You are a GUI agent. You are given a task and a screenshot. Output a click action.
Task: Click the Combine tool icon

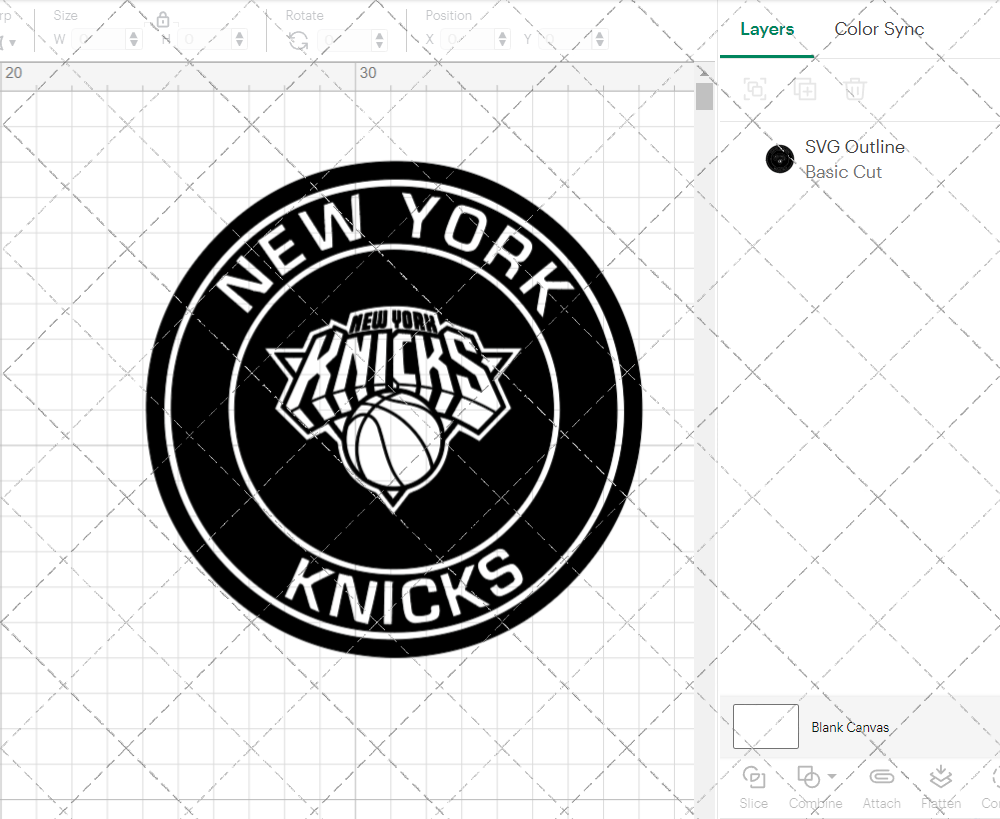click(810, 778)
